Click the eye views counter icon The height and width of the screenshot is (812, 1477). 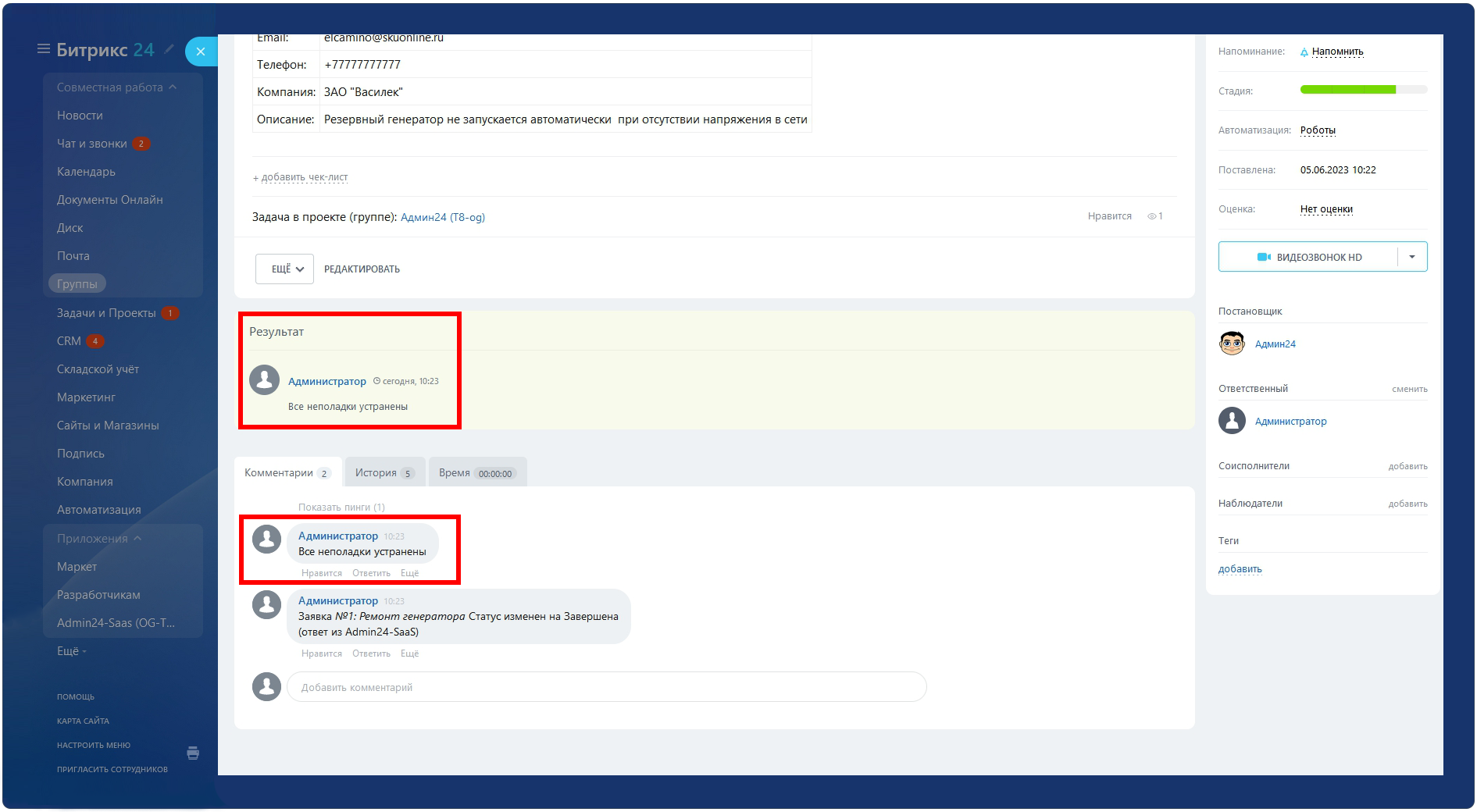click(1152, 216)
